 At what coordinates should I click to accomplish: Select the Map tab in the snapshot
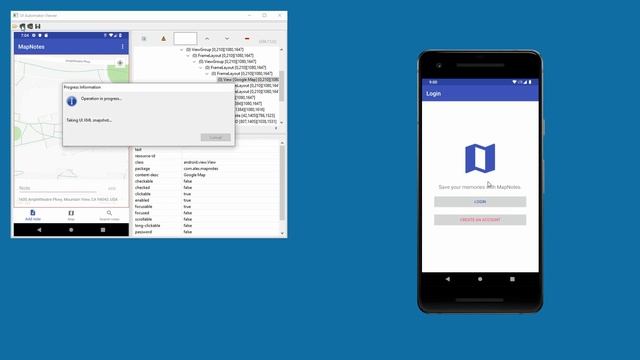71,215
